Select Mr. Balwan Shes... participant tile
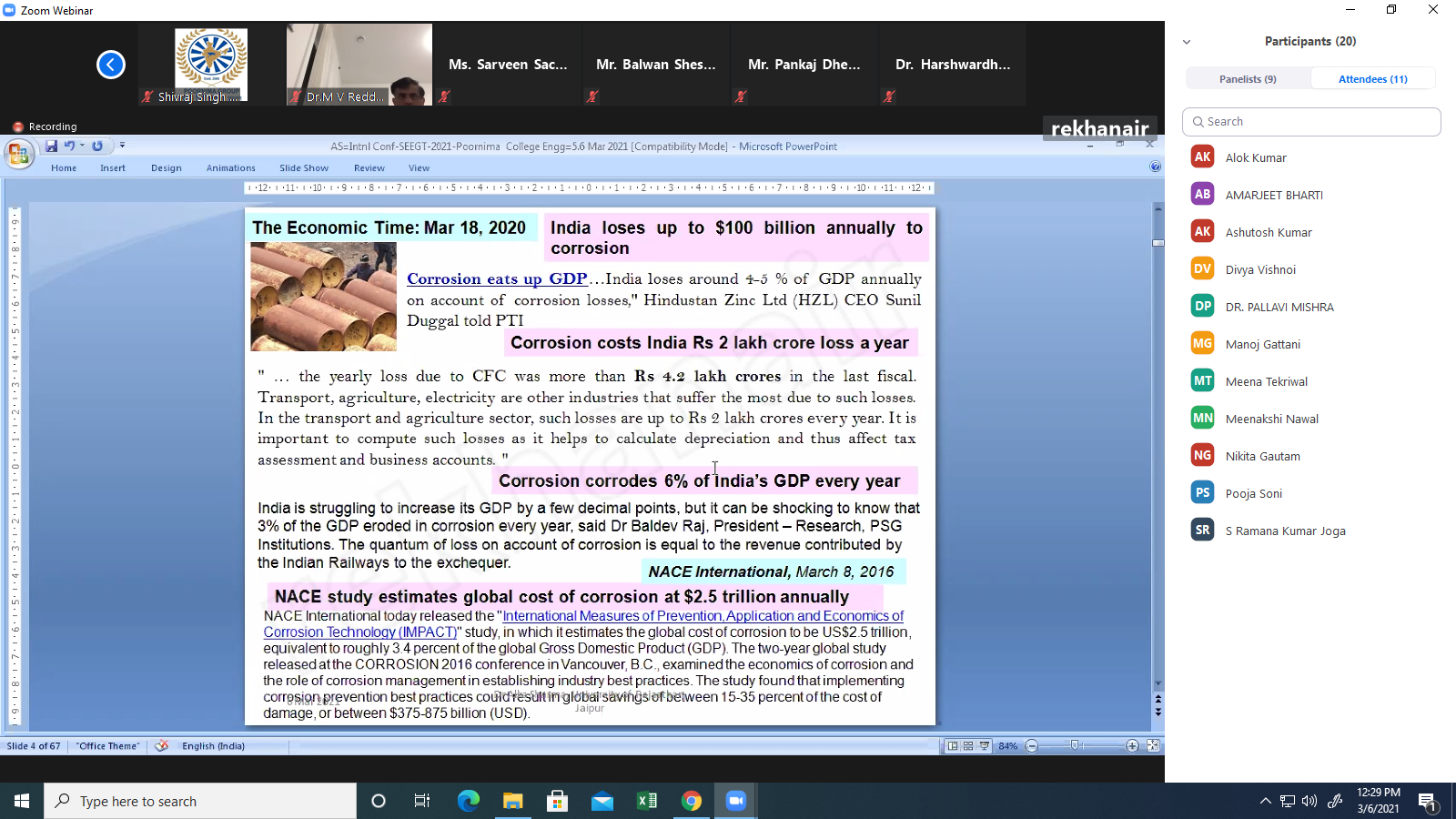The height and width of the screenshot is (819, 1456). click(x=656, y=65)
